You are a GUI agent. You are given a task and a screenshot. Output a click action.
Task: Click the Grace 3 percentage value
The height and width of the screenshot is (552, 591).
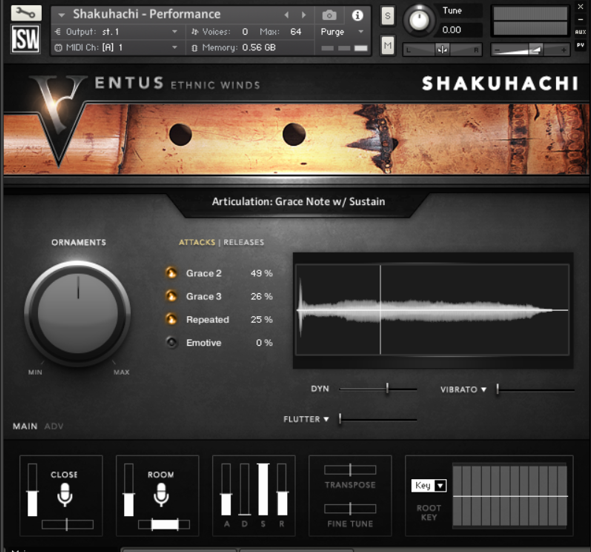coord(262,297)
